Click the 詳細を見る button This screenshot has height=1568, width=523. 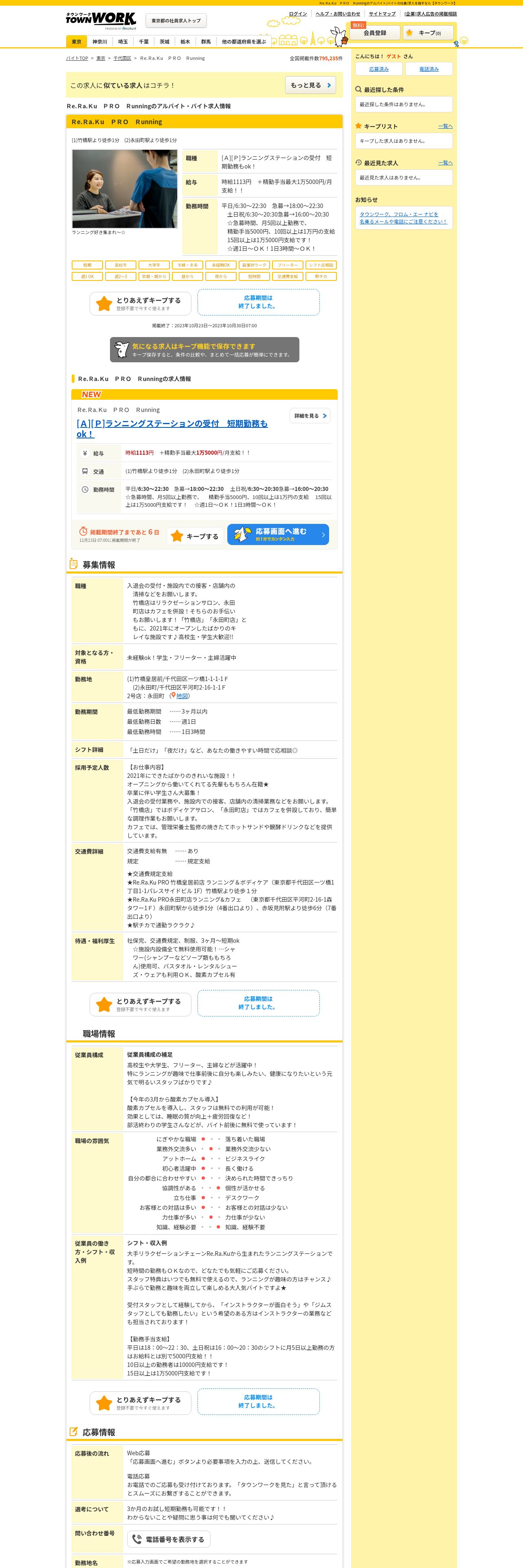click(310, 416)
